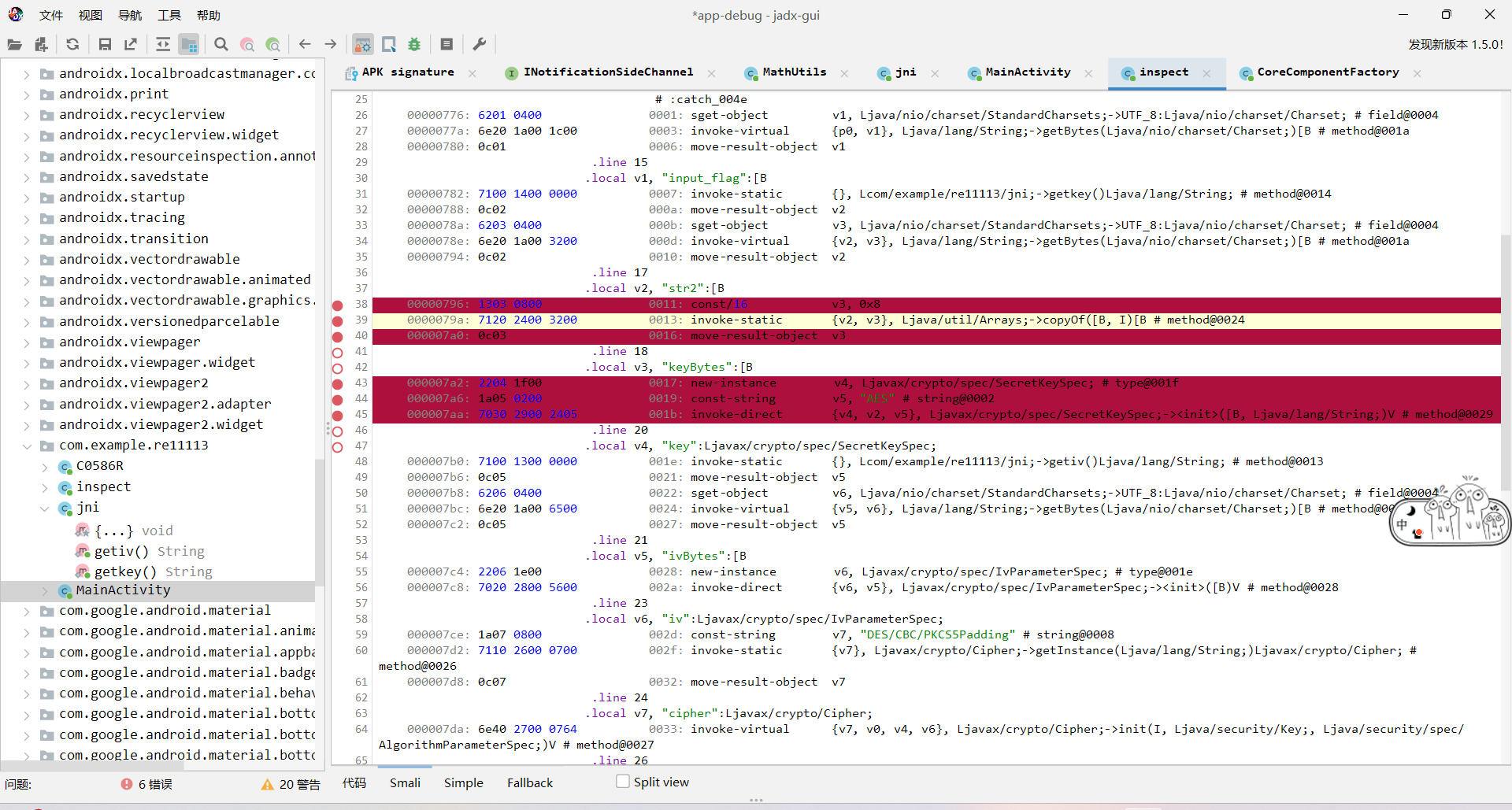Screen dimensions: 1512x810
Task: Click the 发现新版本 1.5.0 update link
Action: coord(1455,45)
